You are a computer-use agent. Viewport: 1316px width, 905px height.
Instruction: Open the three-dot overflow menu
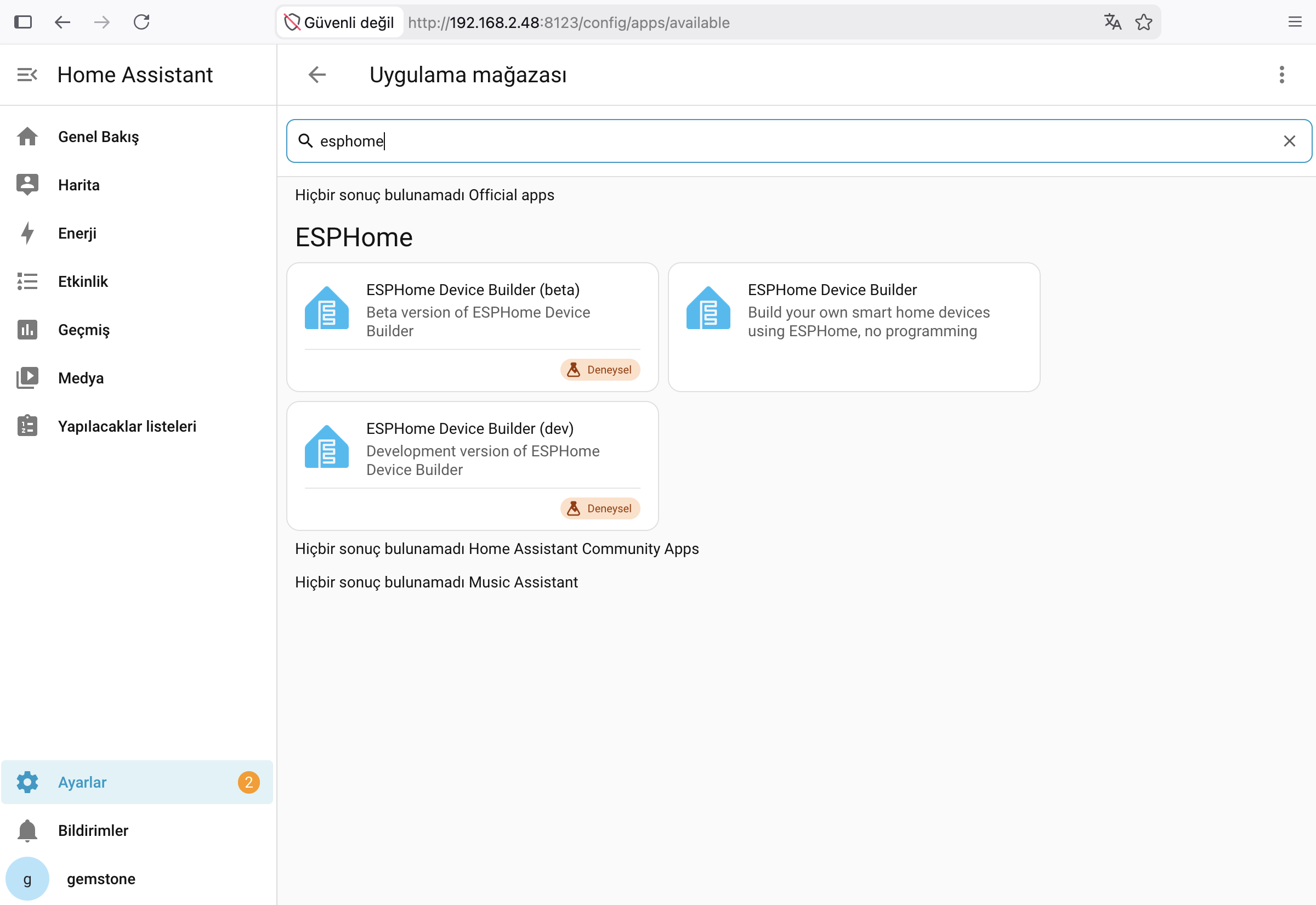tap(1281, 74)
